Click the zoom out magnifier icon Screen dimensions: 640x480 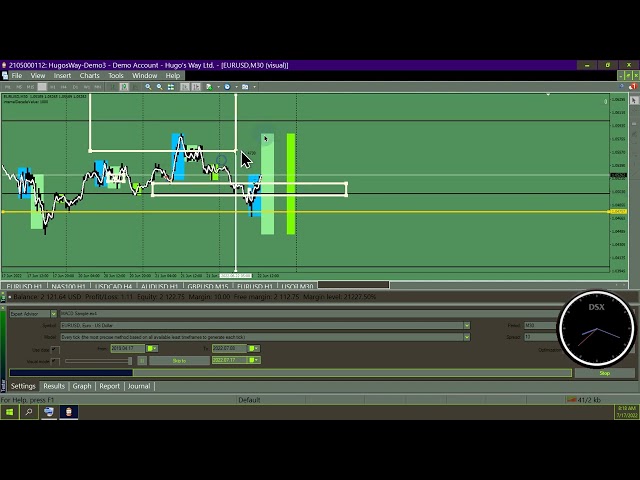pos(160,87)
